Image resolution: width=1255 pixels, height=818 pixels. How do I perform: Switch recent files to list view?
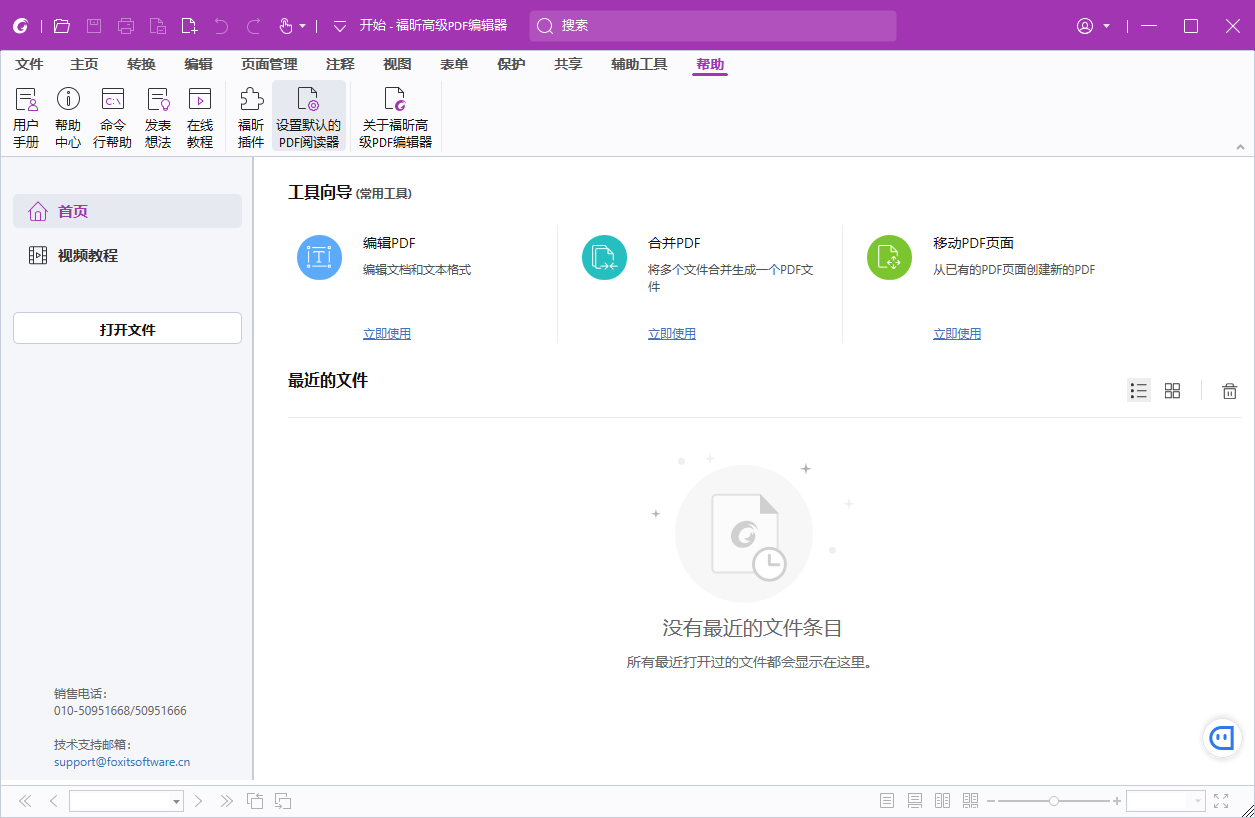click(1138, 390)
